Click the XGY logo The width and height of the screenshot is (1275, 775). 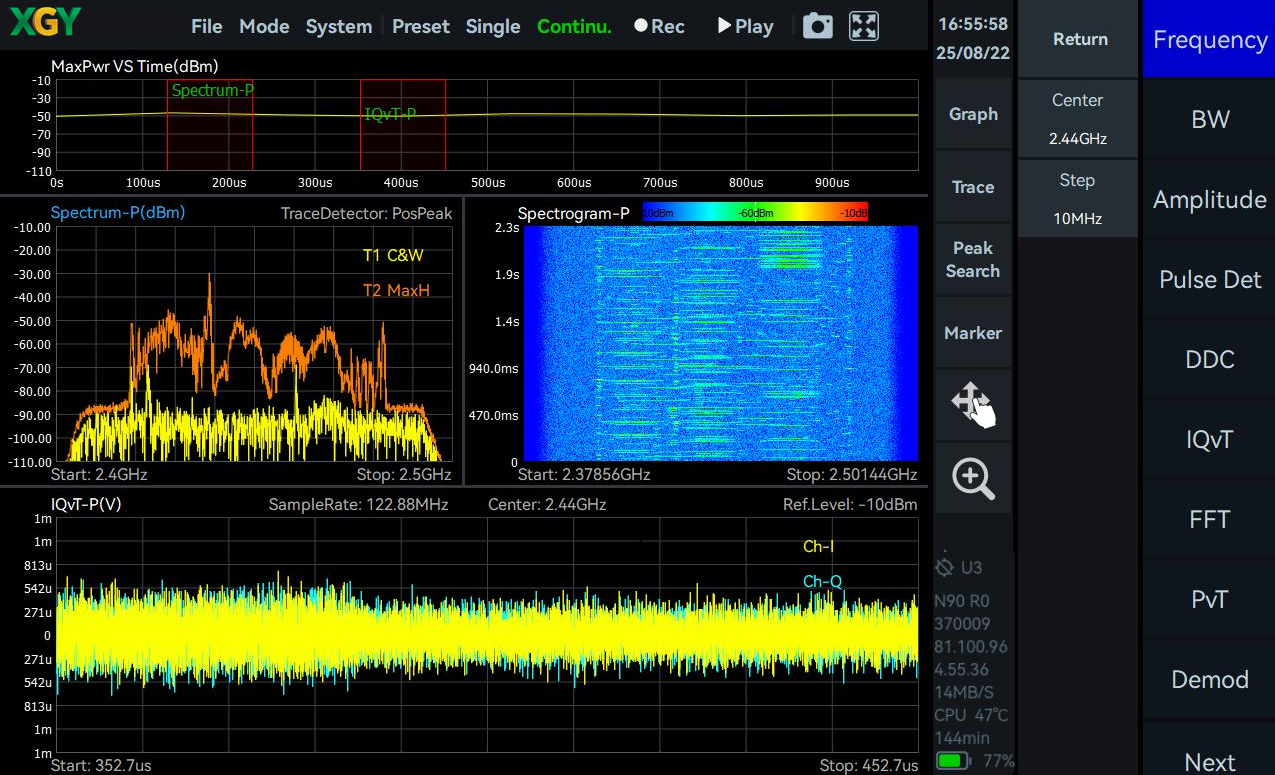point(46,22)
